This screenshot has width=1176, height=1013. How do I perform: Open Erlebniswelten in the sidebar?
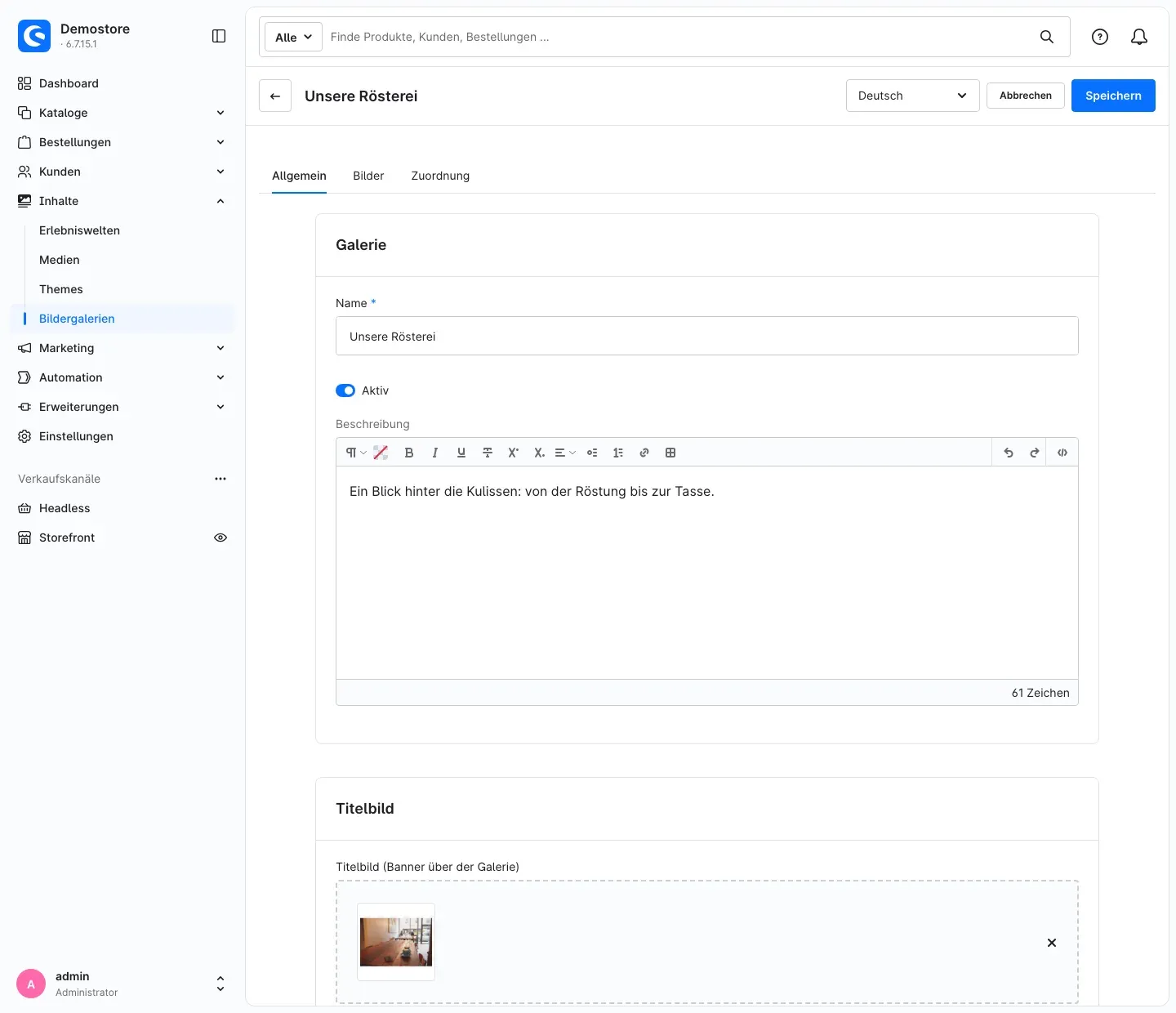pos(80,230)
